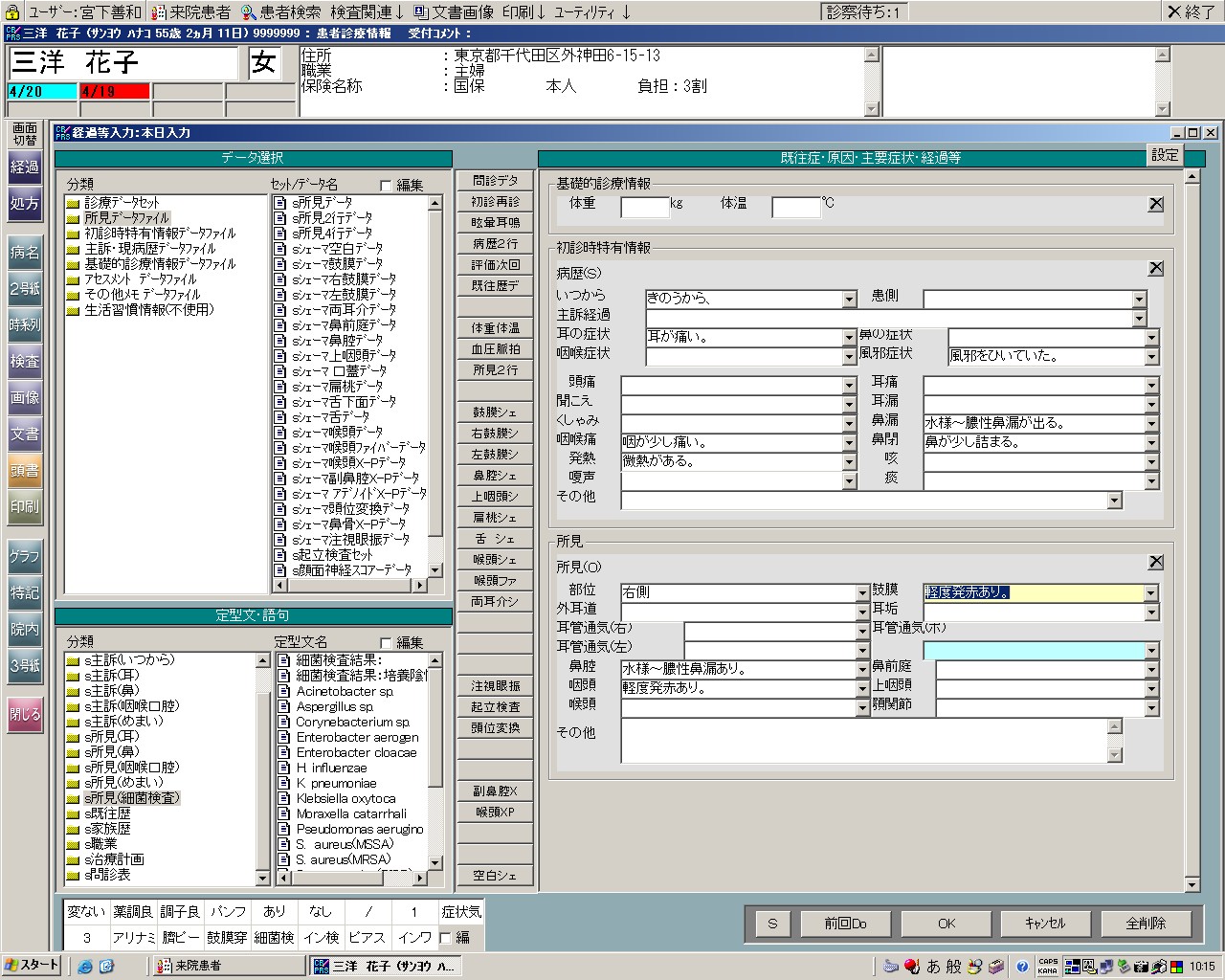
Task: Open the グラフ sidebar button
Action: point(25,557)
